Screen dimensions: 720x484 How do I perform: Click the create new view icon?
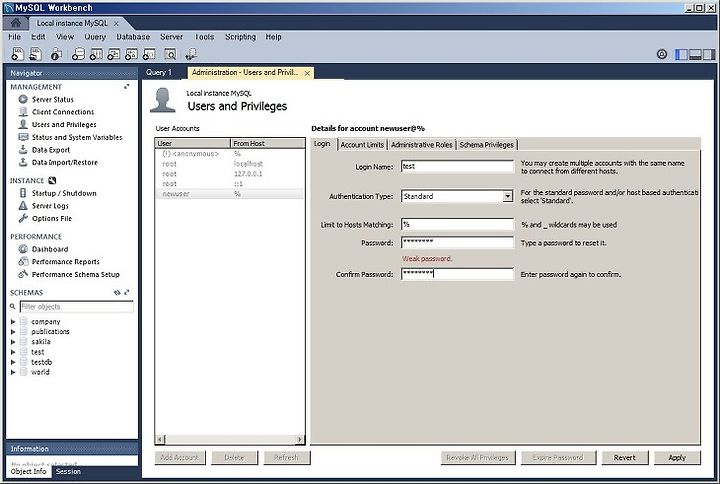pos(113,54)
